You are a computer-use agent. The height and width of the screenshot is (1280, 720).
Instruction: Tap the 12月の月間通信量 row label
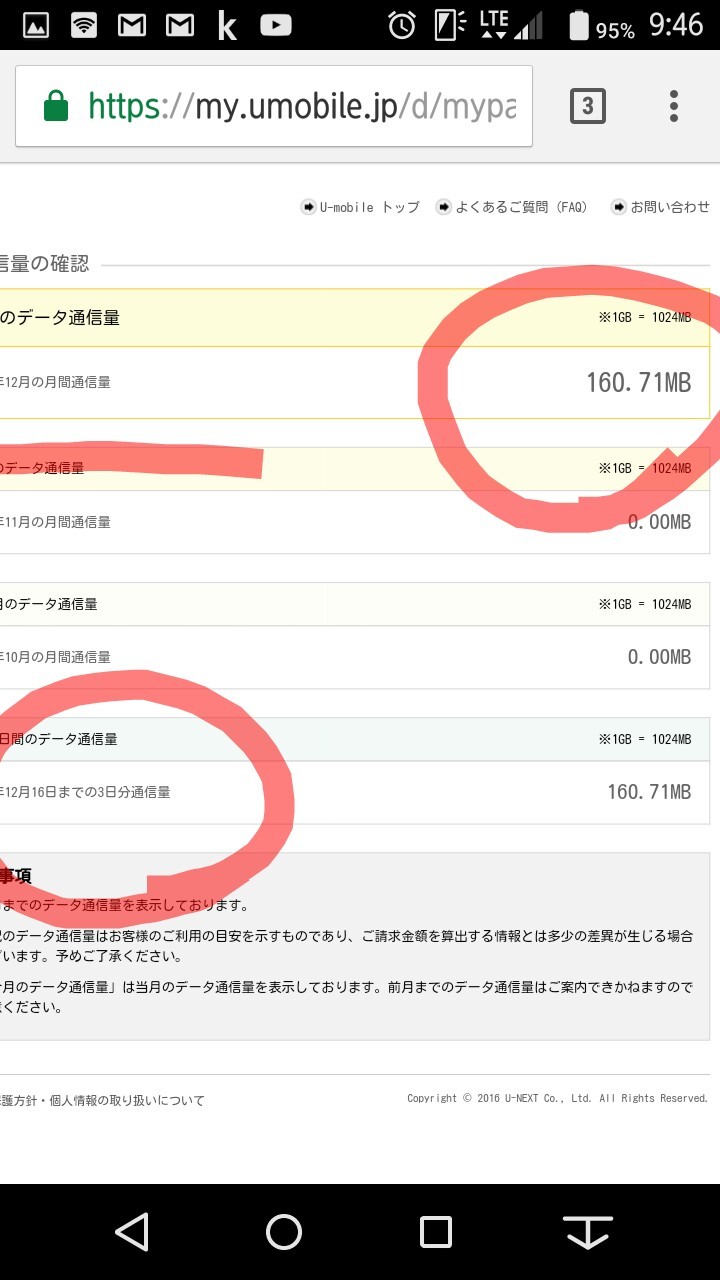(55, 382)
